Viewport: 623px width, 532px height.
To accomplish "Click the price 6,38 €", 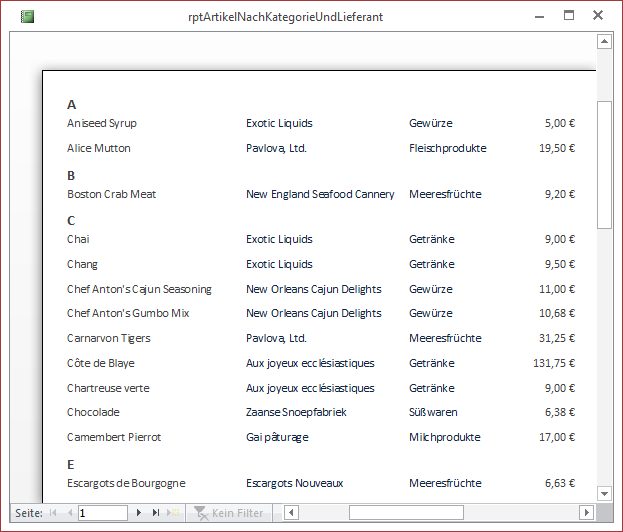I will click(559, 412).
